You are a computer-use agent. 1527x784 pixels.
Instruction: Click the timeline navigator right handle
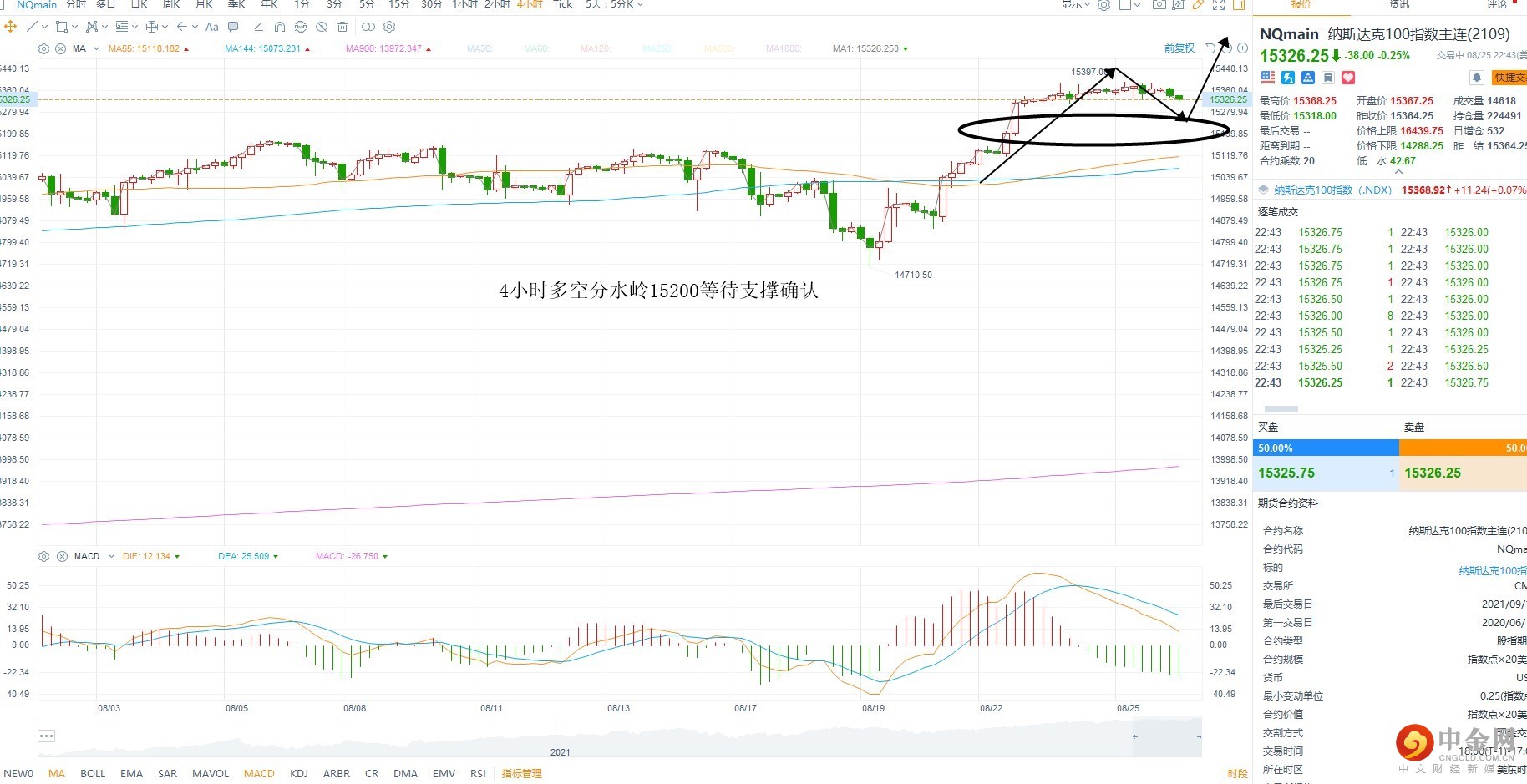click(x=1199, y=736)
